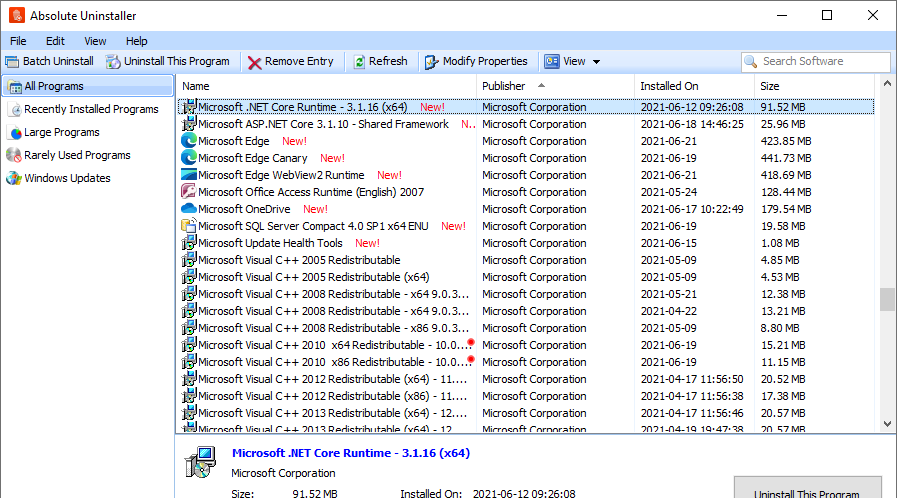The height and width of the screenshot is (498, 897).
Task: Select Large Programs category
Action: [x=62, y=132]
